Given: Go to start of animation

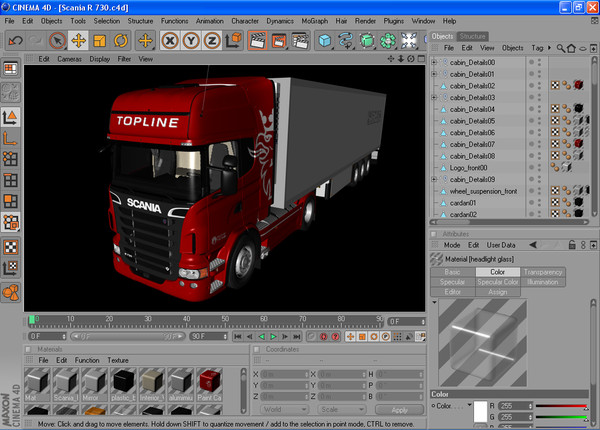Looking at the screenshot, I should (x=238, y=337).
